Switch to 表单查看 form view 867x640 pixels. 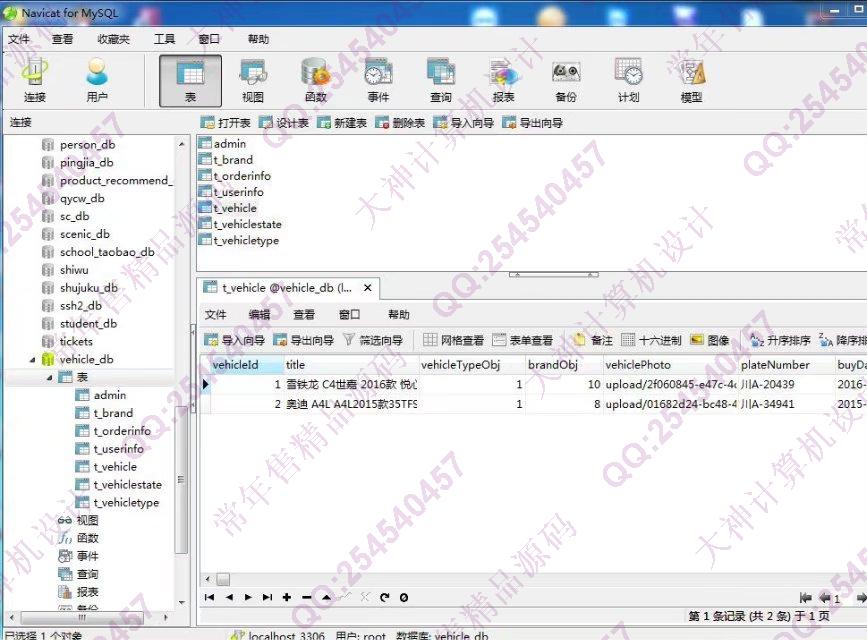(523, 340)
